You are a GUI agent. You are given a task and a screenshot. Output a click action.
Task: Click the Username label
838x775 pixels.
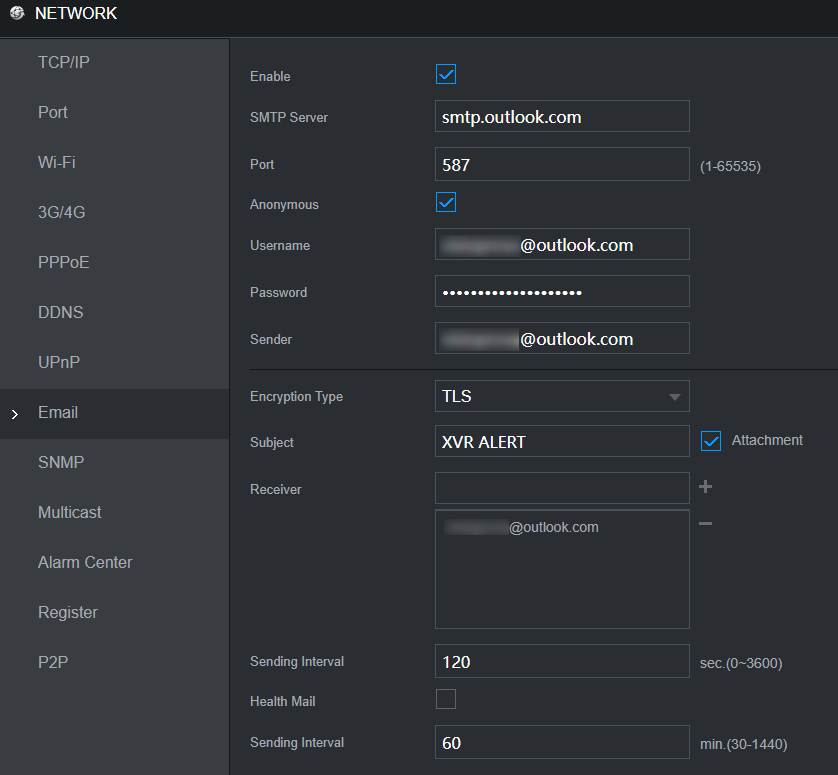(280, 245)
